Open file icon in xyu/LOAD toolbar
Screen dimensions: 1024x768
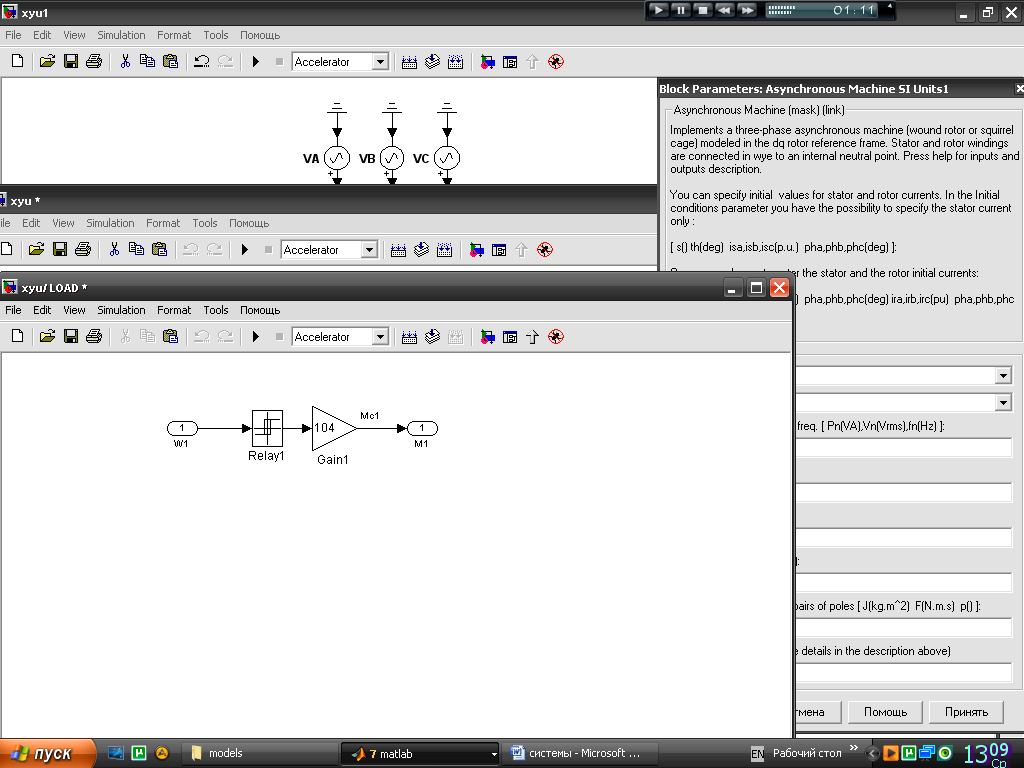47,336
